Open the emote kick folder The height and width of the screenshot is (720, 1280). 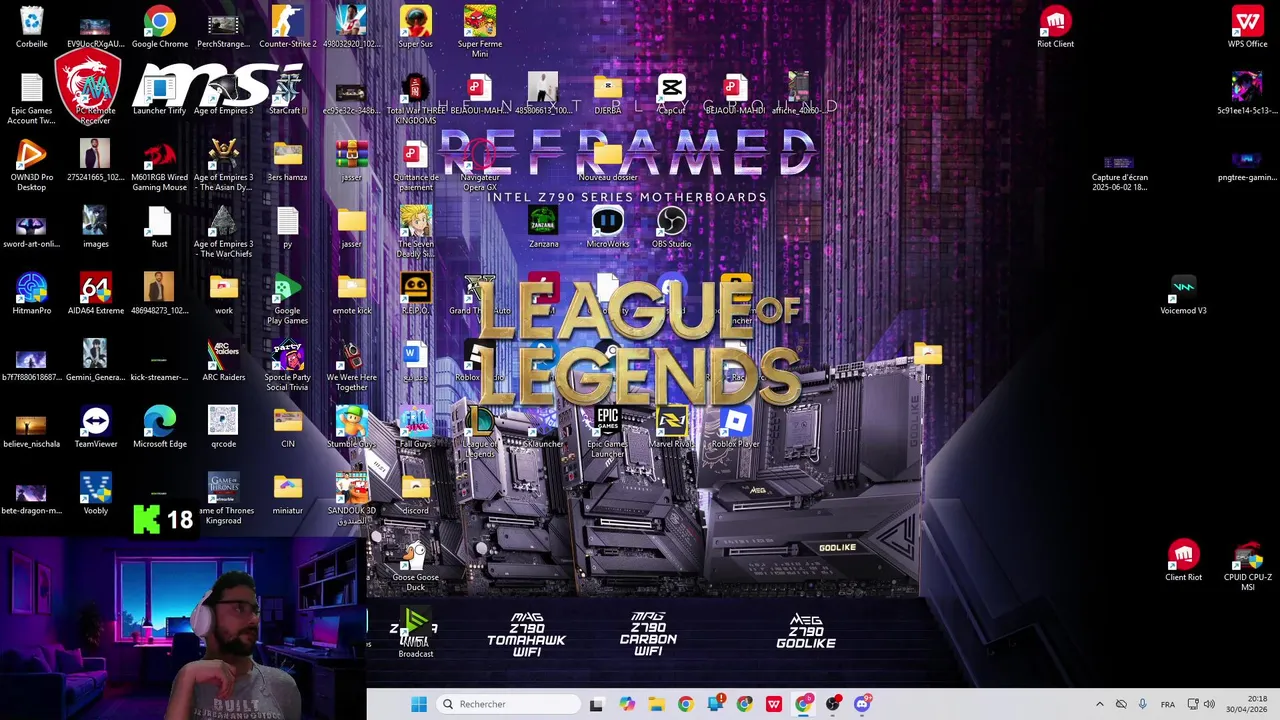(x=352, y=295)
